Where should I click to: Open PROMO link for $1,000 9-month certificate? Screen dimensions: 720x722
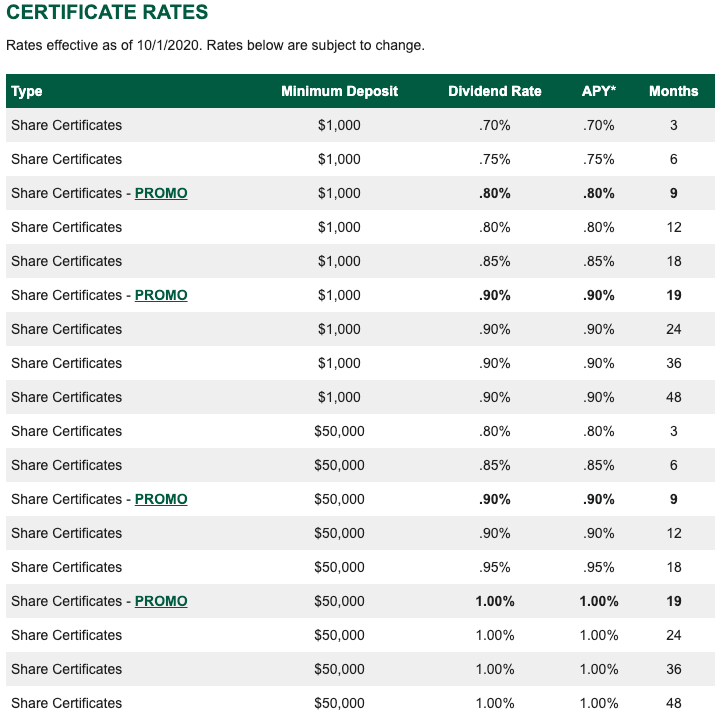pyautogui.click(x=161, y=193)
